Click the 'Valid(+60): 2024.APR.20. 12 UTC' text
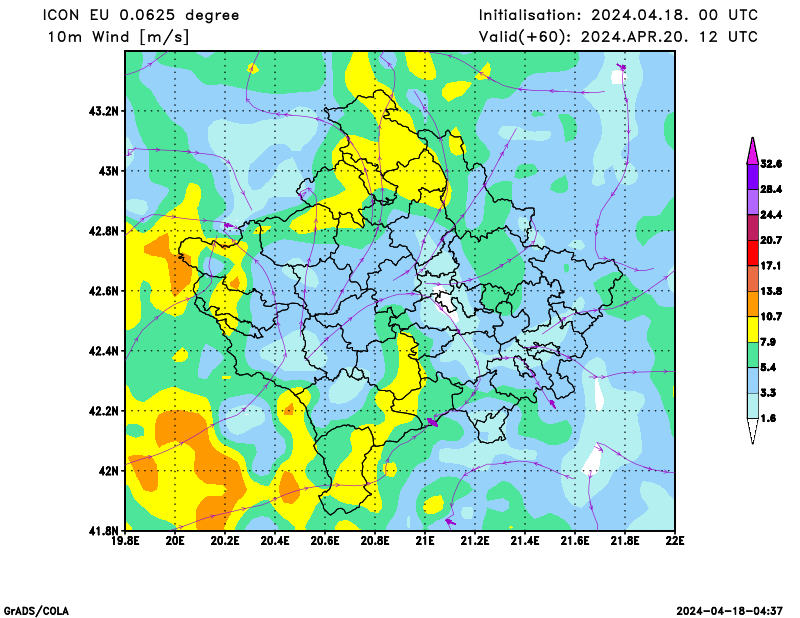This screenshot has height=618, width=800. [x=618, y=37]
